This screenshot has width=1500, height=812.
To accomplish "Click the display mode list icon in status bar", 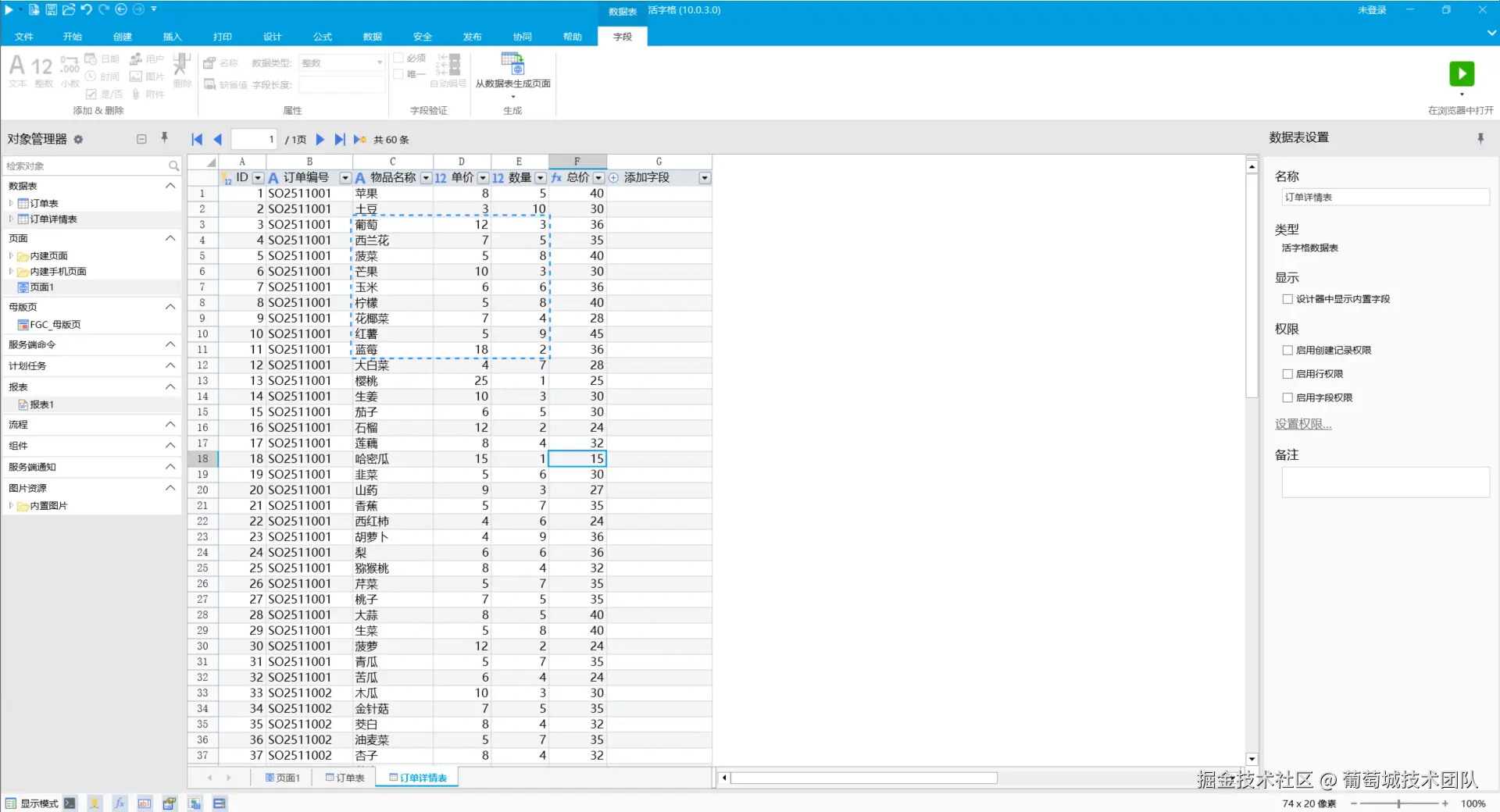I will (x=11, y=803).
